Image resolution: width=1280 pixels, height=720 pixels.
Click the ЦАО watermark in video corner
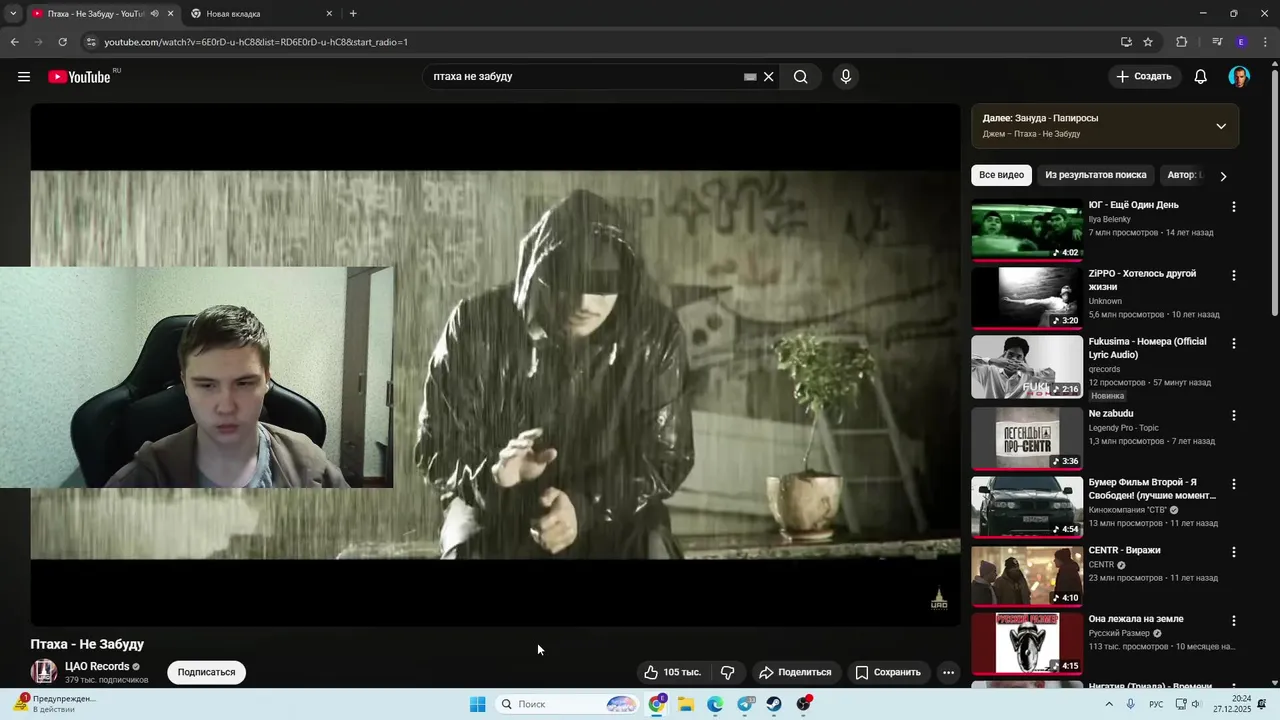(x=939, y=598)
